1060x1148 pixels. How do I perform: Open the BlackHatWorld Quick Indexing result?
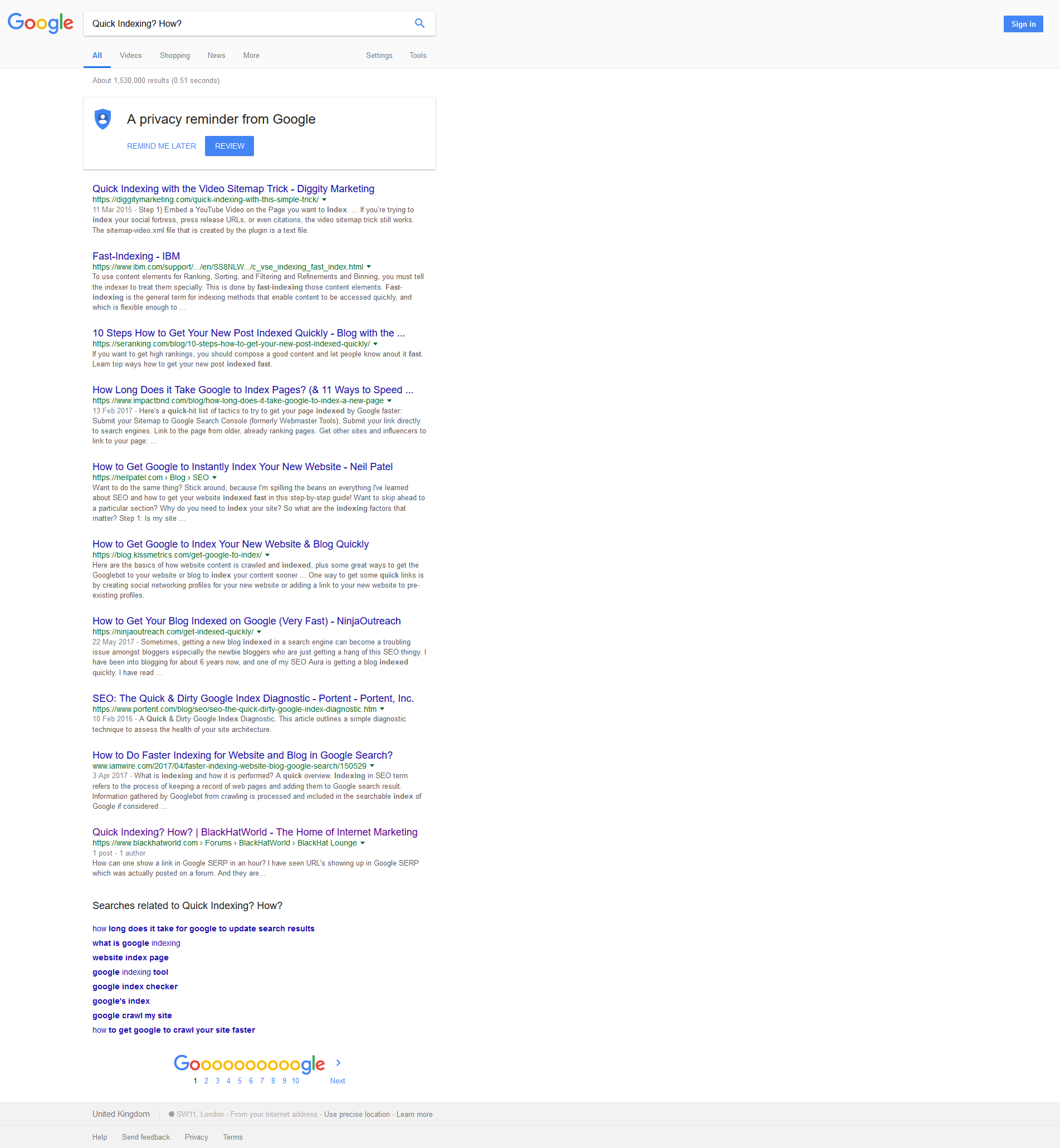click(255, 832)
